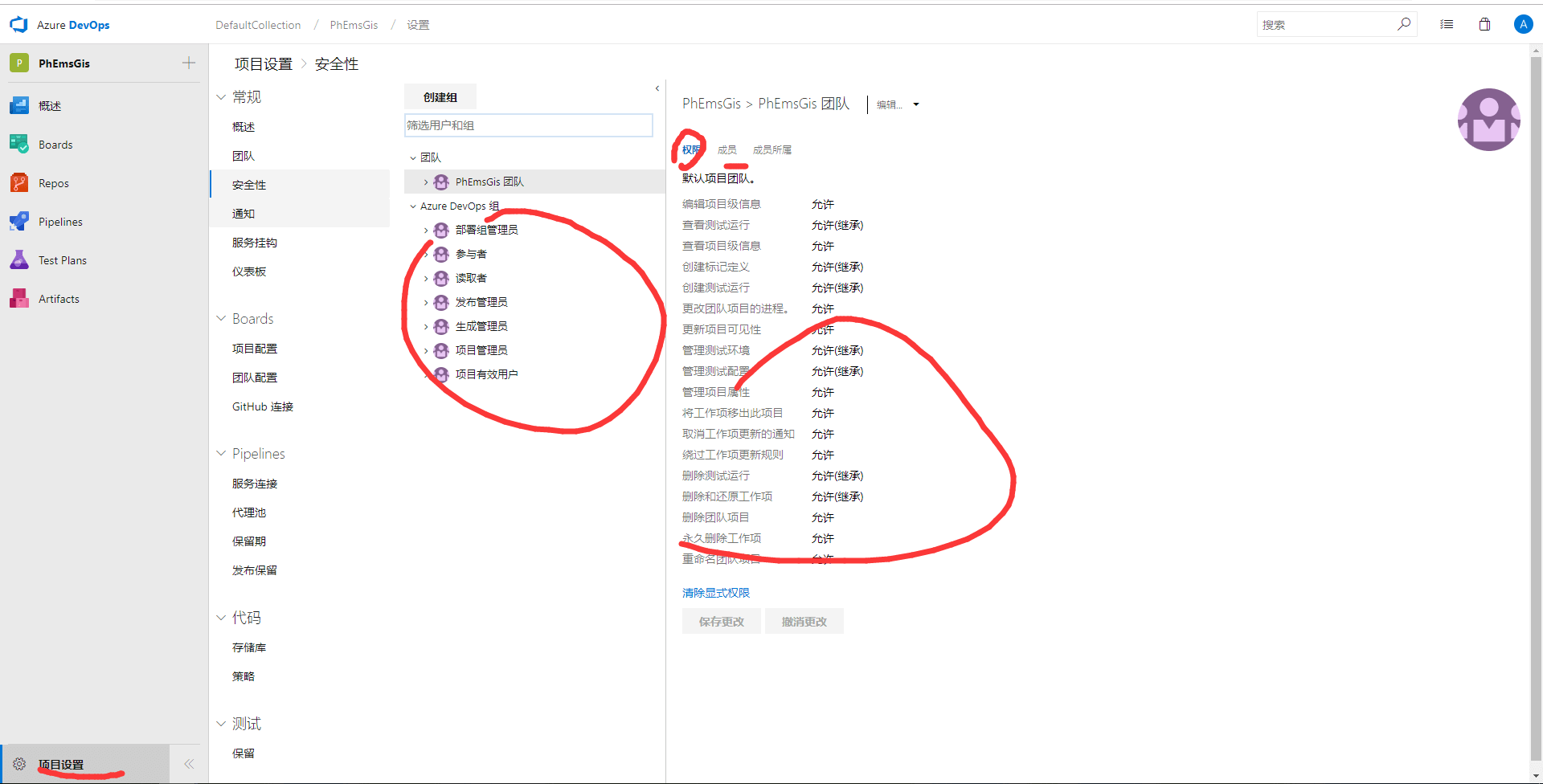Image resolution: width=1543 pixels, height=784 pixels.
Task: Click the user avatar in top right
Action: [1523, 25]
